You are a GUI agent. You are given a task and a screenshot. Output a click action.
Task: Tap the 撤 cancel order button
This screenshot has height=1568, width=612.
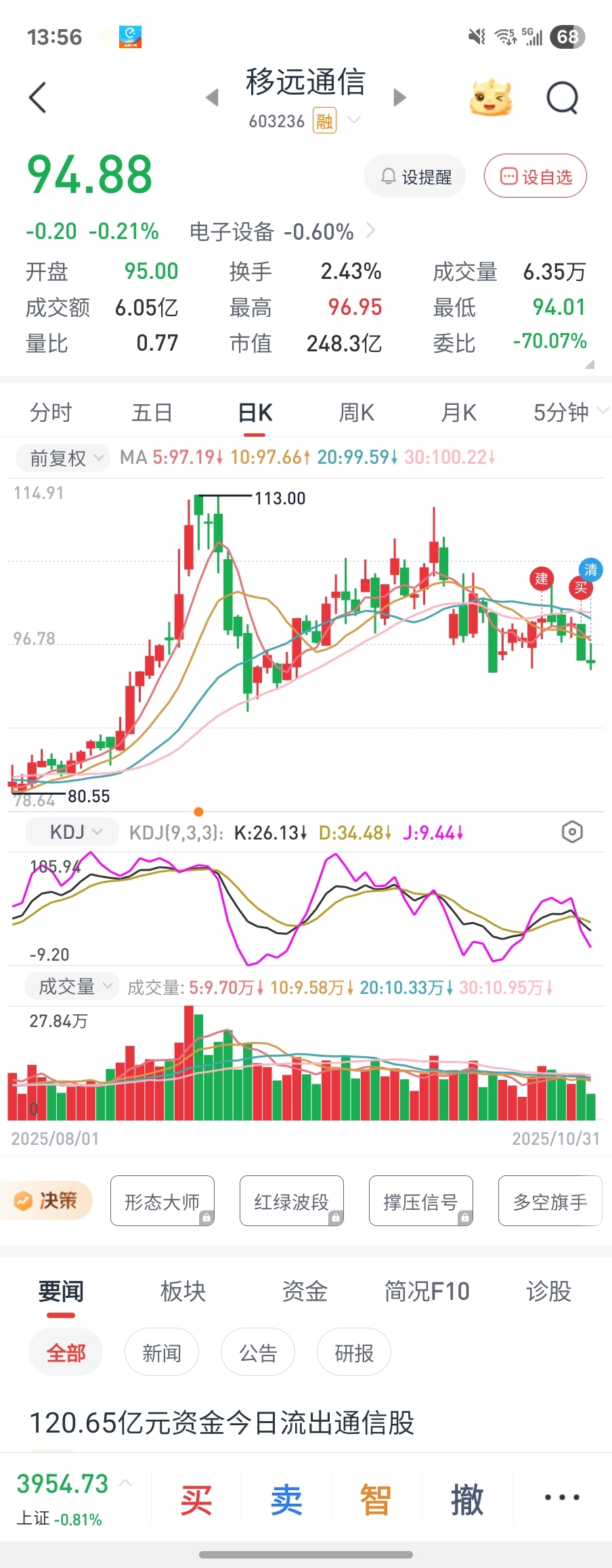coord(467,1500)
